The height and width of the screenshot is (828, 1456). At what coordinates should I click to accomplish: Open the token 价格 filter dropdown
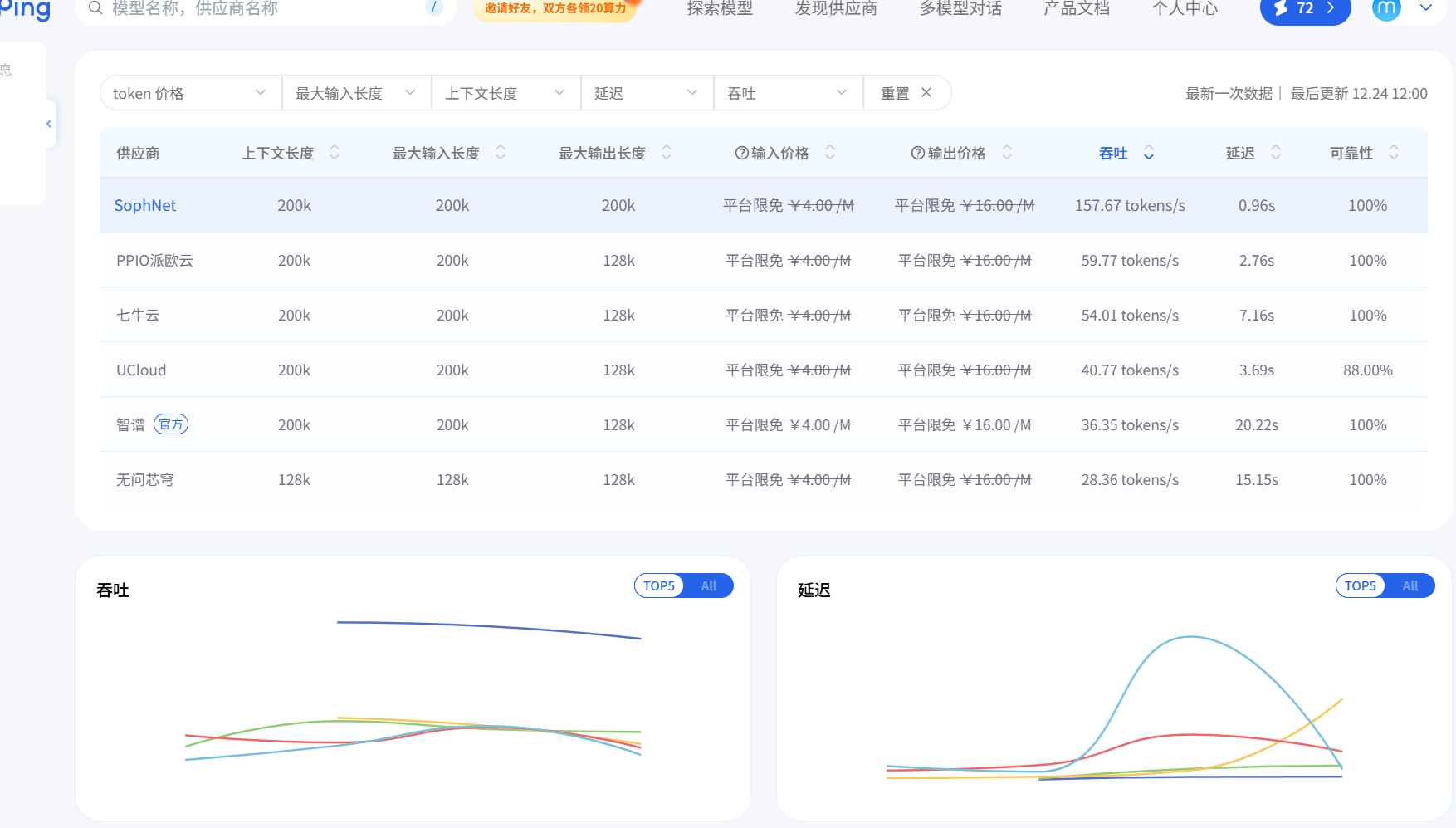191,93
